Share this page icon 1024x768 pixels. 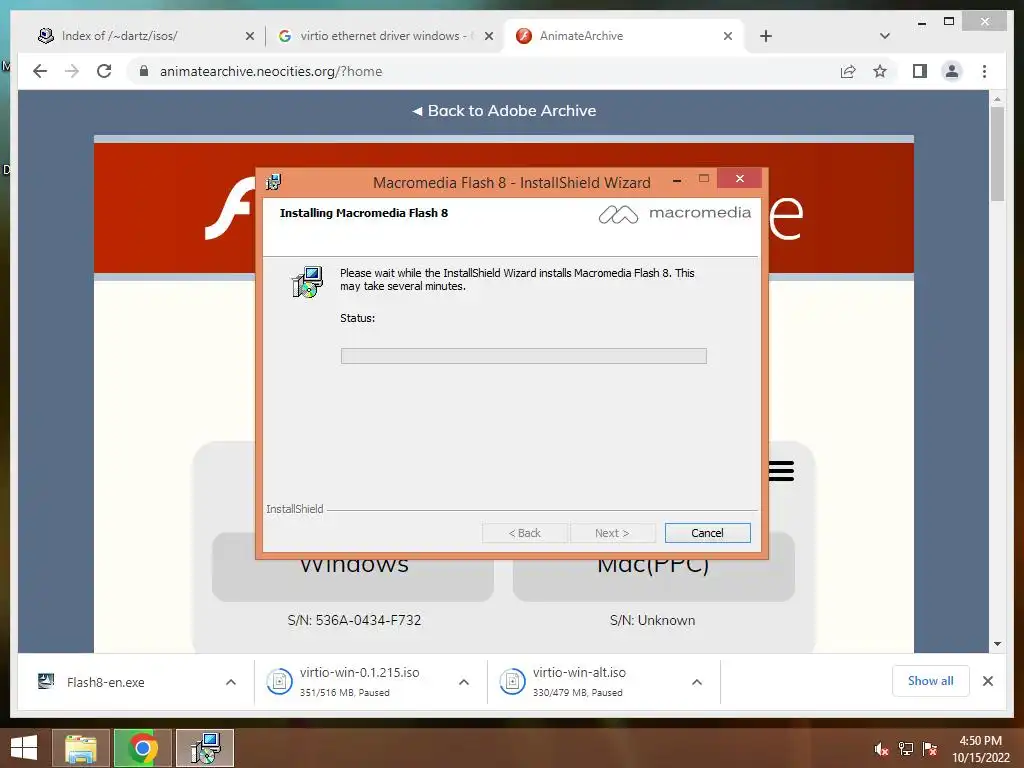pos(848,71)
